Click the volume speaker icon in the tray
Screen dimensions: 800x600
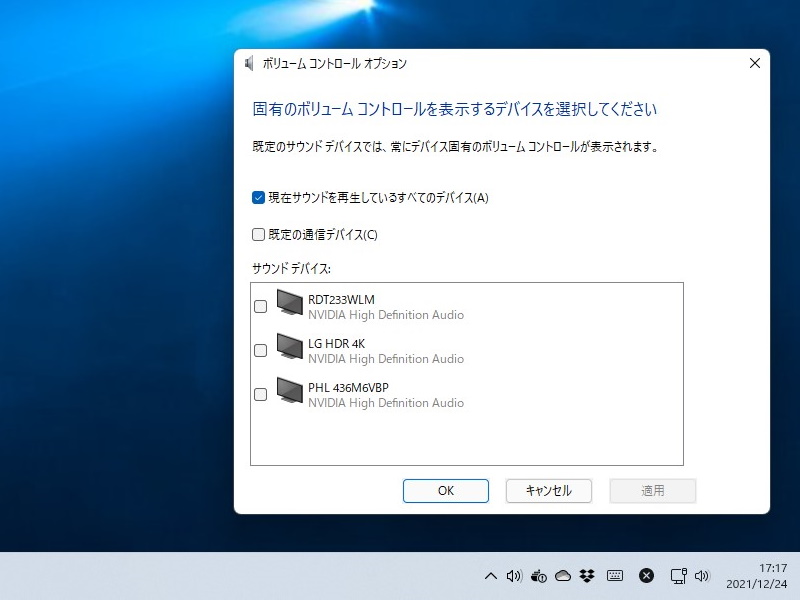[514, 576]
